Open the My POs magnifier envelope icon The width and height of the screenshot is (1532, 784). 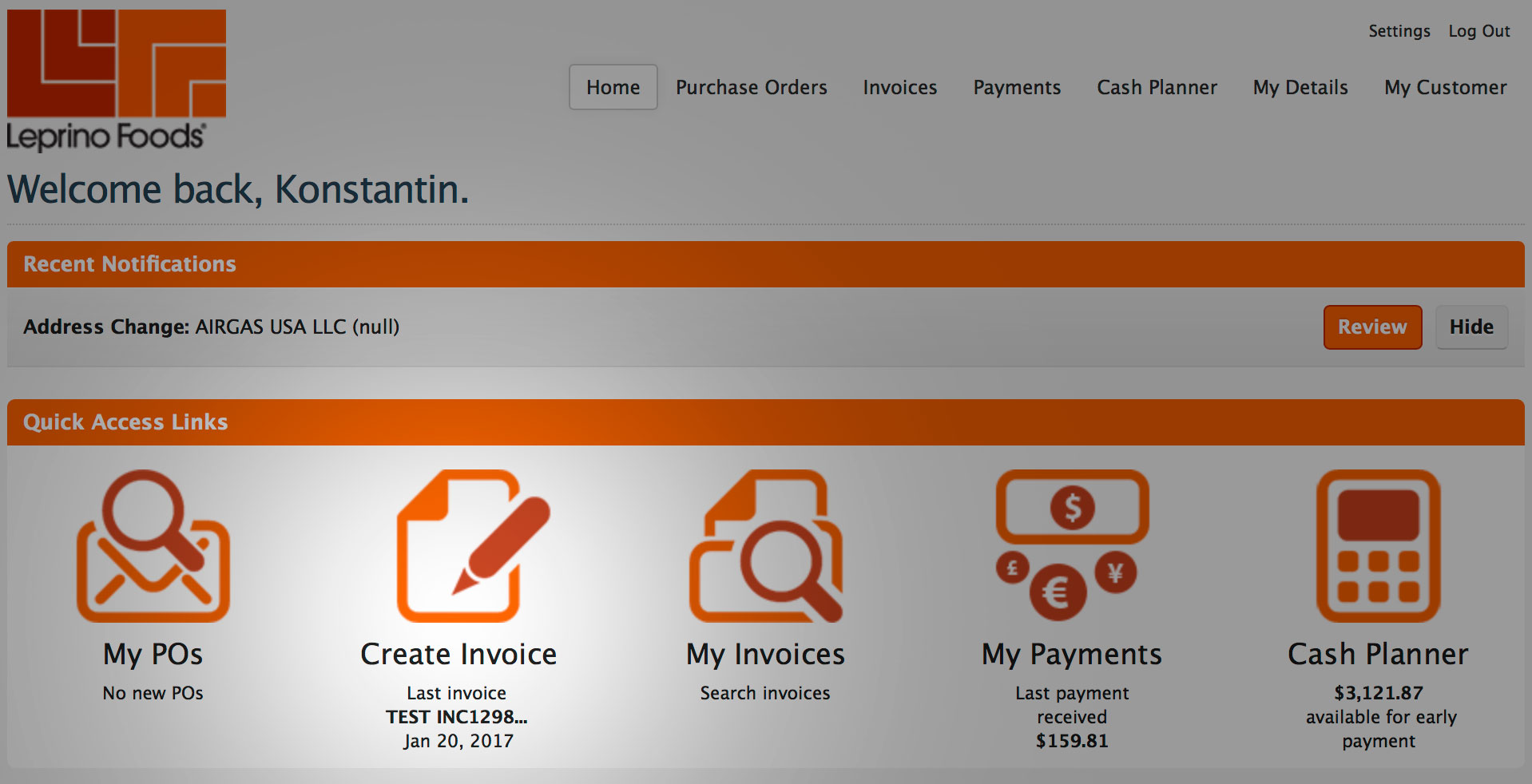pos(153,546)
